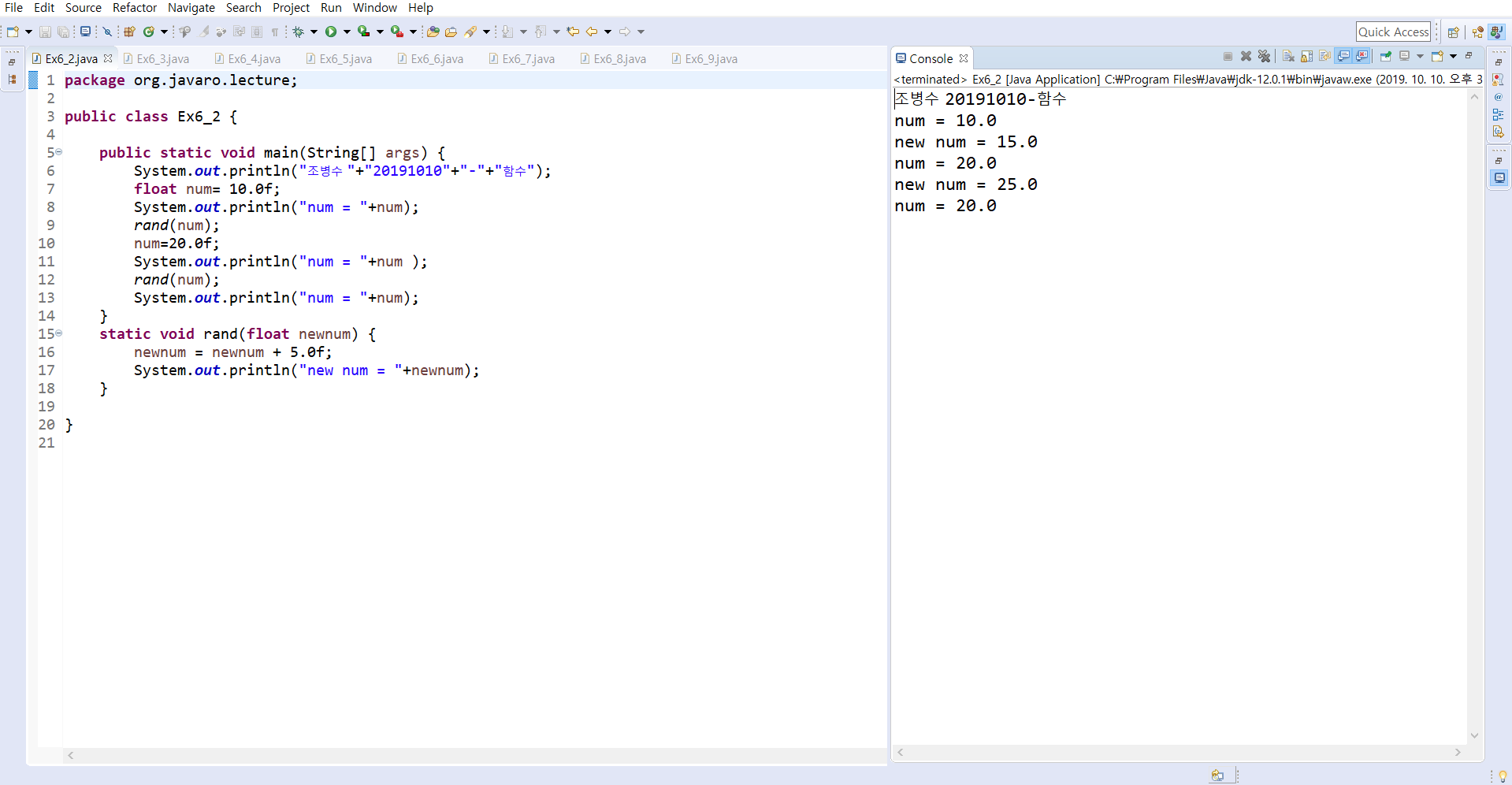Switch to the Ex6_9.java editor tab
Viewport: 1512px width, 785px height.
click(x=704, y=59)
